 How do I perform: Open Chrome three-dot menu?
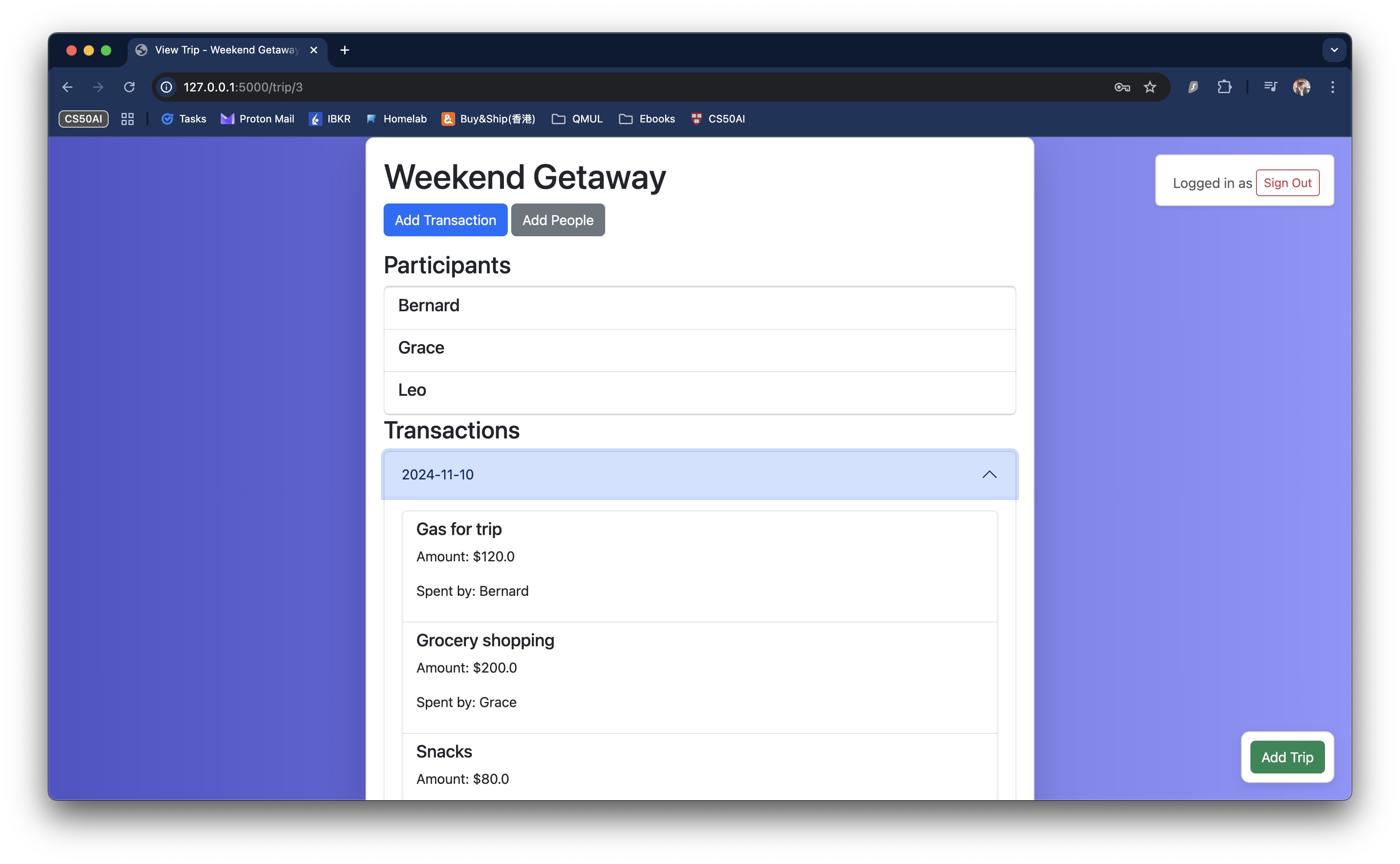pyautogui.click(x=1333, y=87)
